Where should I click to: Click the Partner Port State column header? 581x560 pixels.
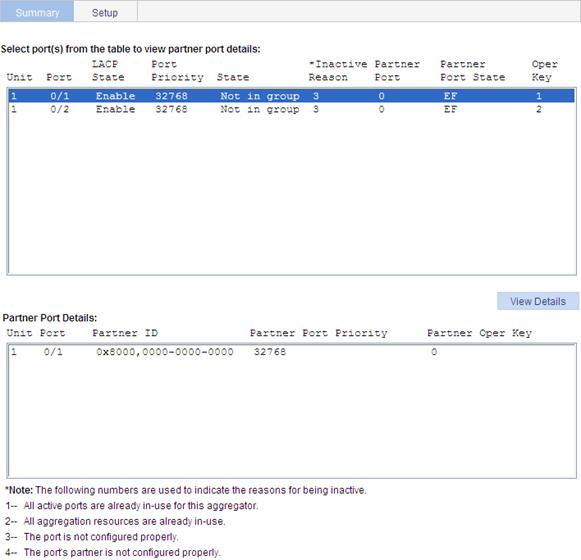472,70
